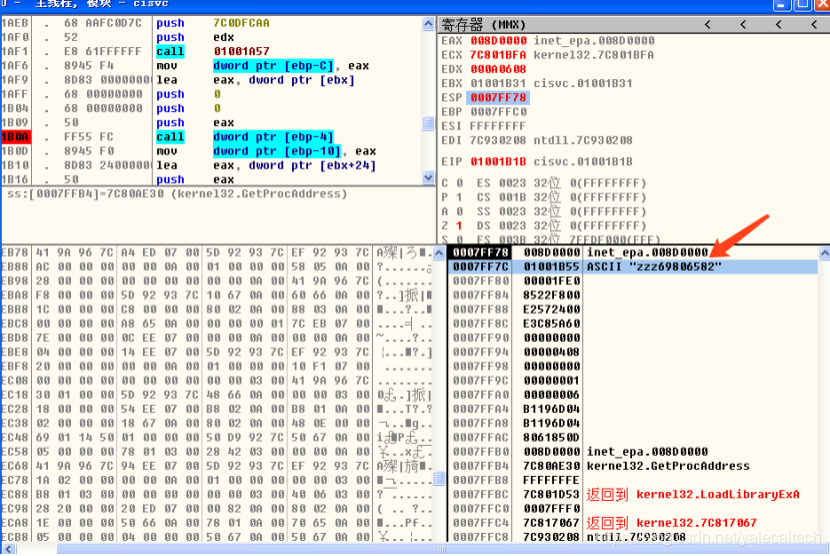The image size is (830, 556).
Task: Select hex dump row at address EC78
Action: click(217, 480)
